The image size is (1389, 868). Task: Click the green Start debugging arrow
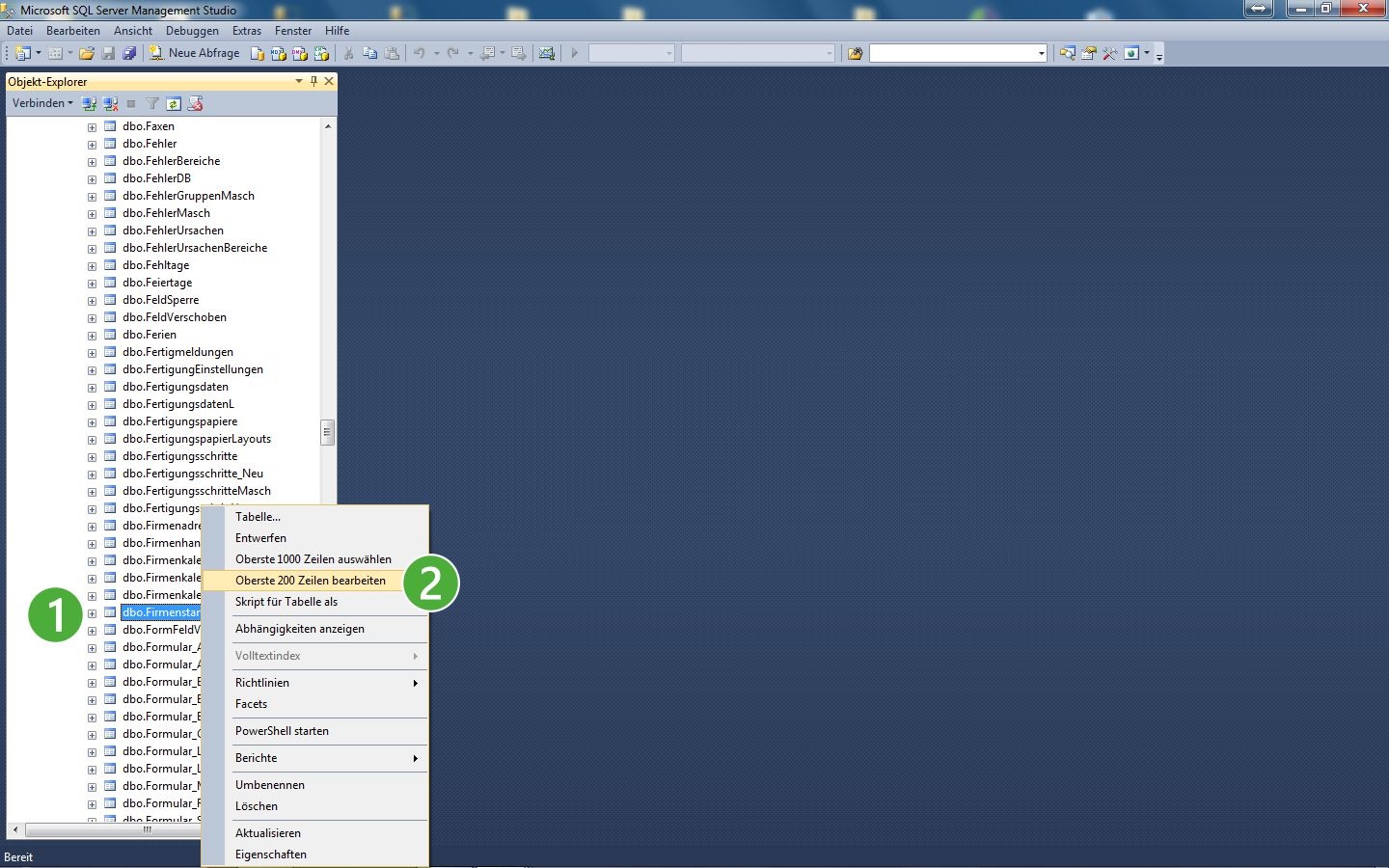point(574,53)
